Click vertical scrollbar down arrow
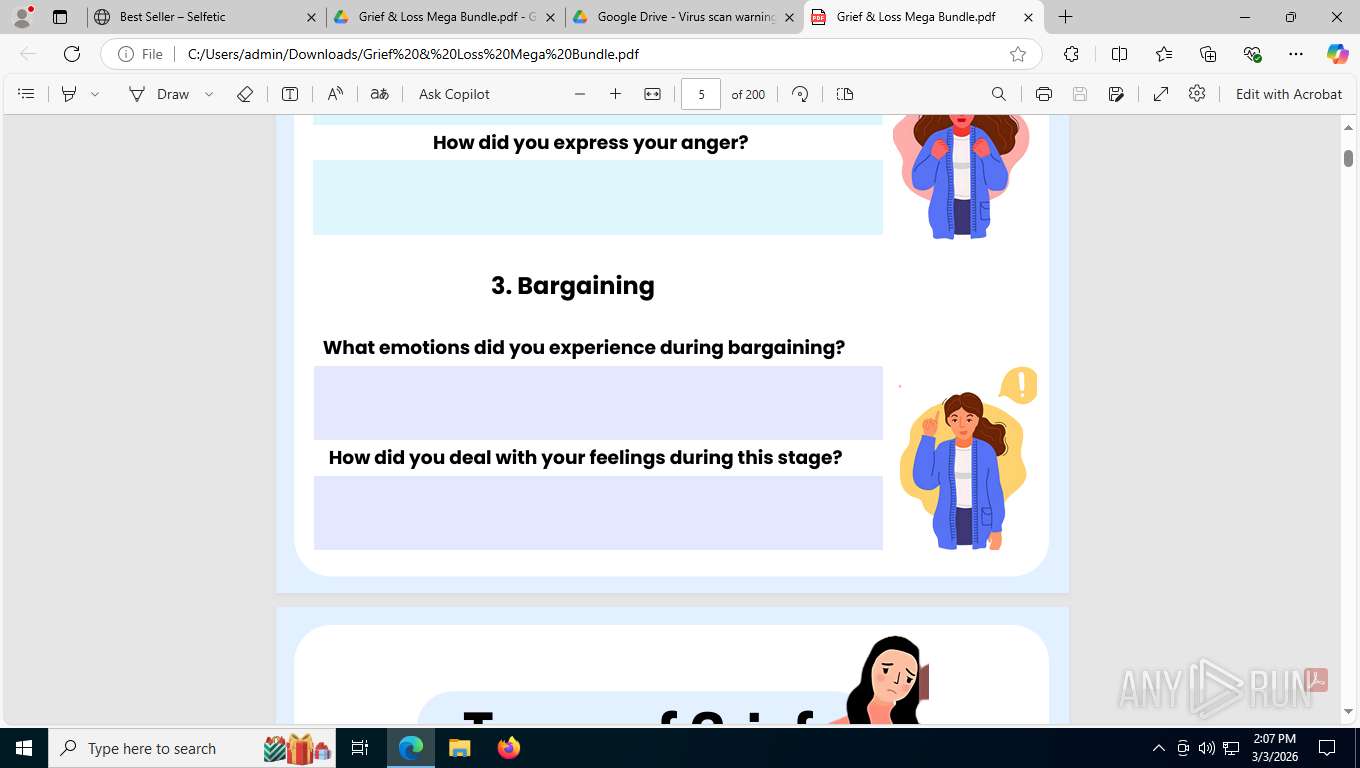1360x768 pixels. tap(1348, 712)
